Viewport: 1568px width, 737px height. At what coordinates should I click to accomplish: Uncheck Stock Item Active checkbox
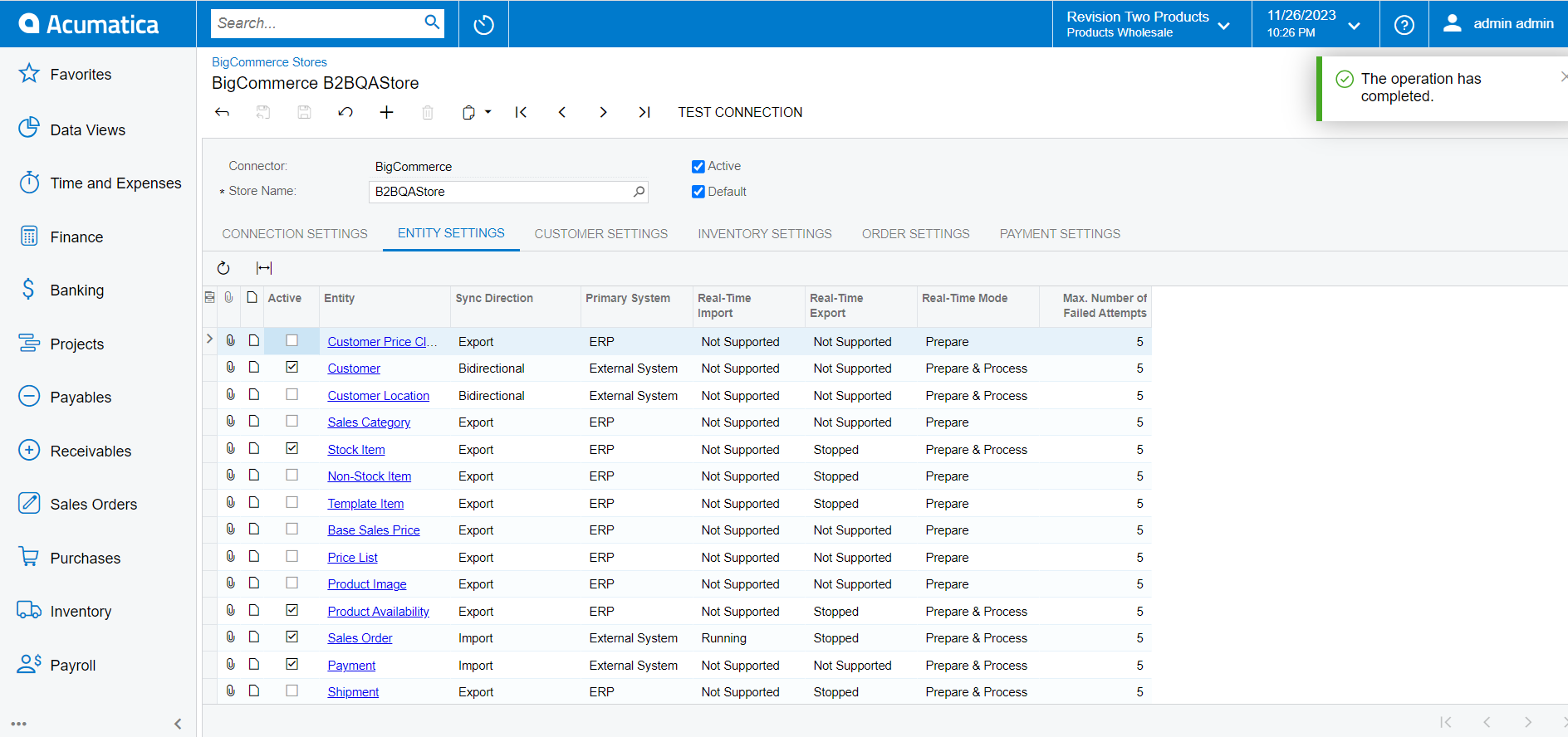tap(292, 448)
